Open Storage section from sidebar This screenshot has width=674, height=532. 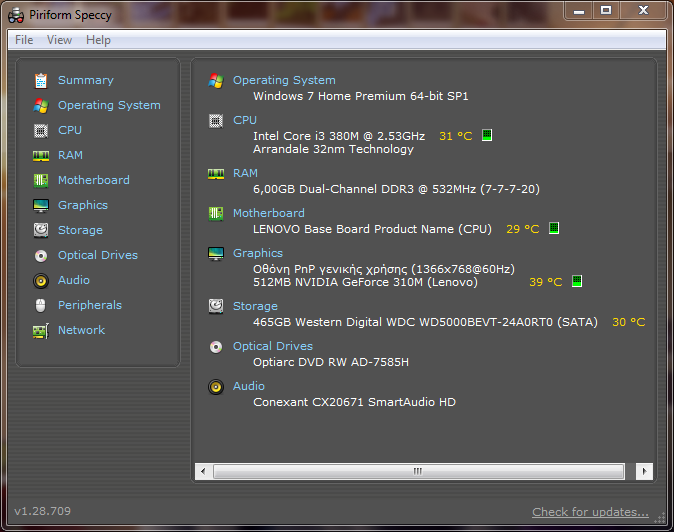point(80,230)
